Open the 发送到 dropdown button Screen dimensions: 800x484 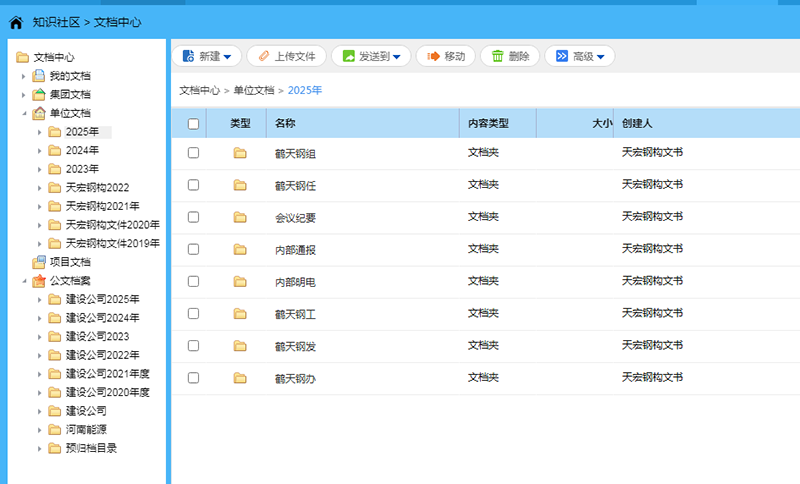tap(371, 57)
